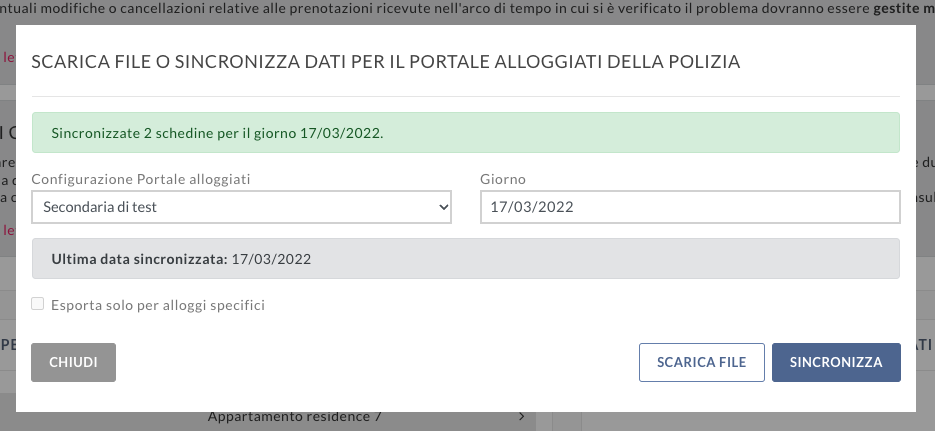Click the dropdown arrow beside Secondaria di test
This screenshot has width=935, height=431.
(443, 207)
